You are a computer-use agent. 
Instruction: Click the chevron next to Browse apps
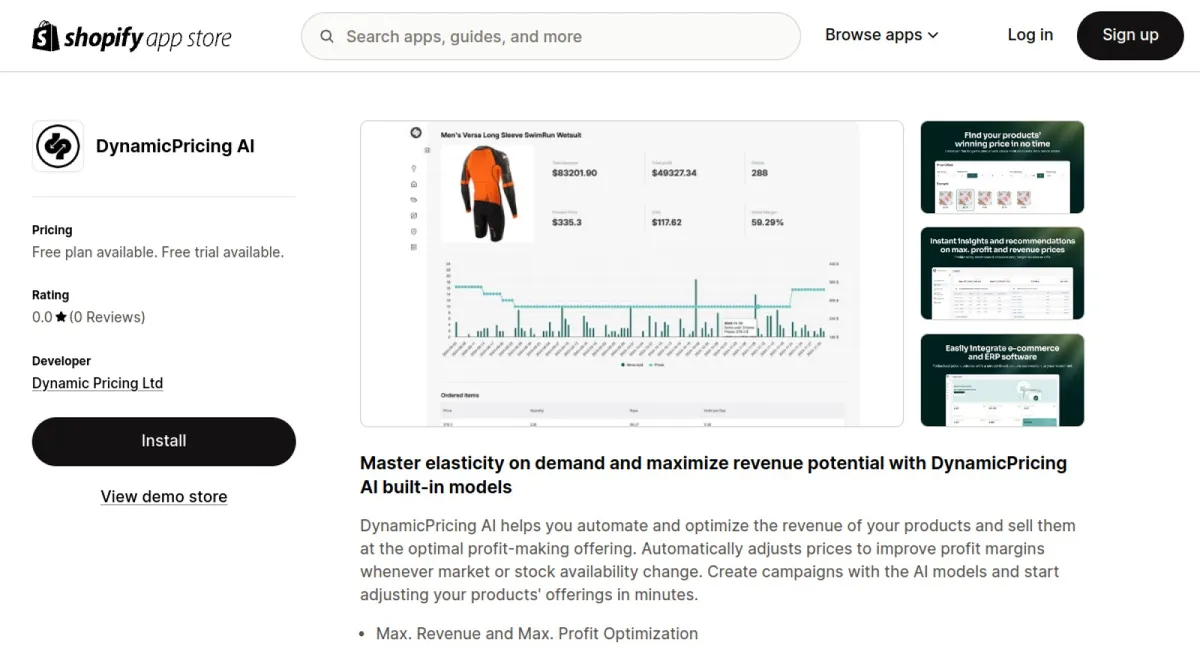coord(933,35)
